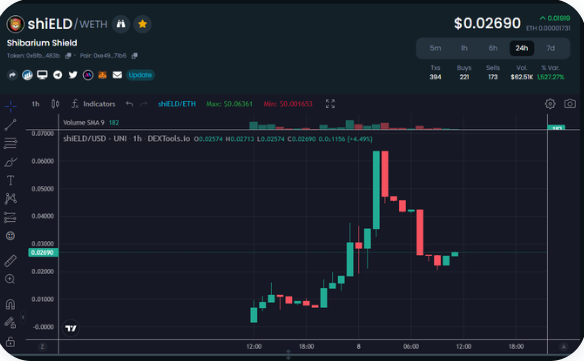
Task: Select the chart patterns tool
Action: coord(10,199)
